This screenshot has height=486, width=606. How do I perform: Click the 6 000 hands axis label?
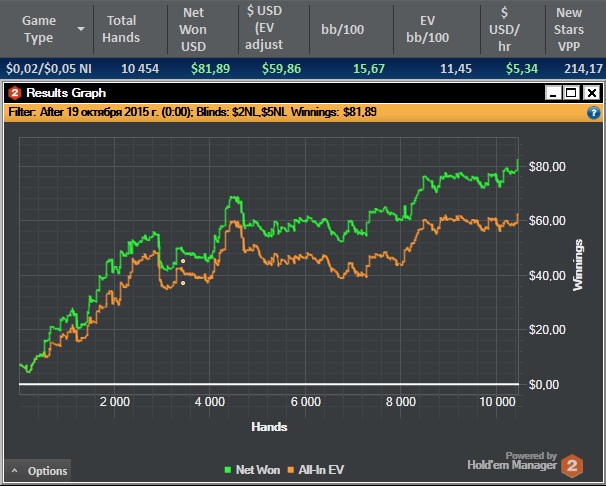(x=306, y=402)
